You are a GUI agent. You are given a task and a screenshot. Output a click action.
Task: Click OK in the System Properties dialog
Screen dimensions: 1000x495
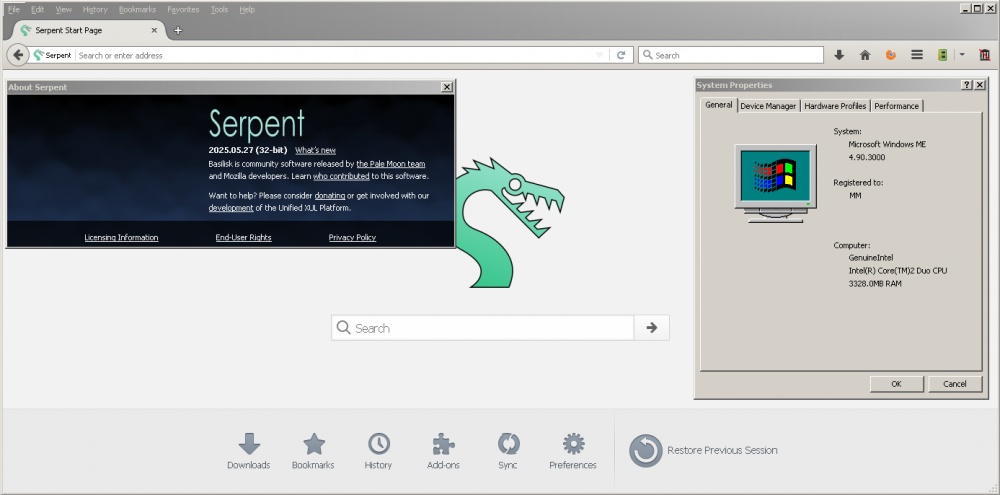pyautogui.click(x=895, y=383)
